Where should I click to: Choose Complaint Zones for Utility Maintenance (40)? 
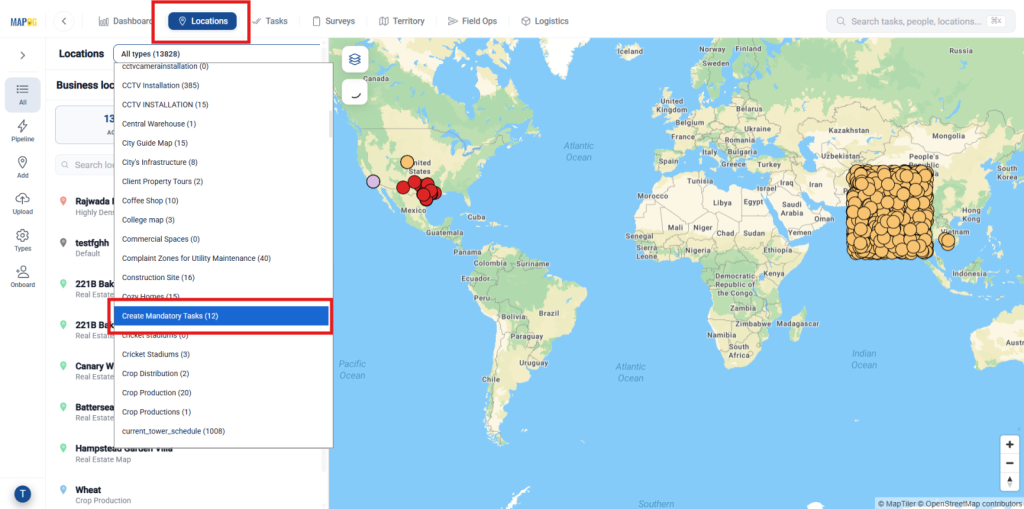coord(223,258)
